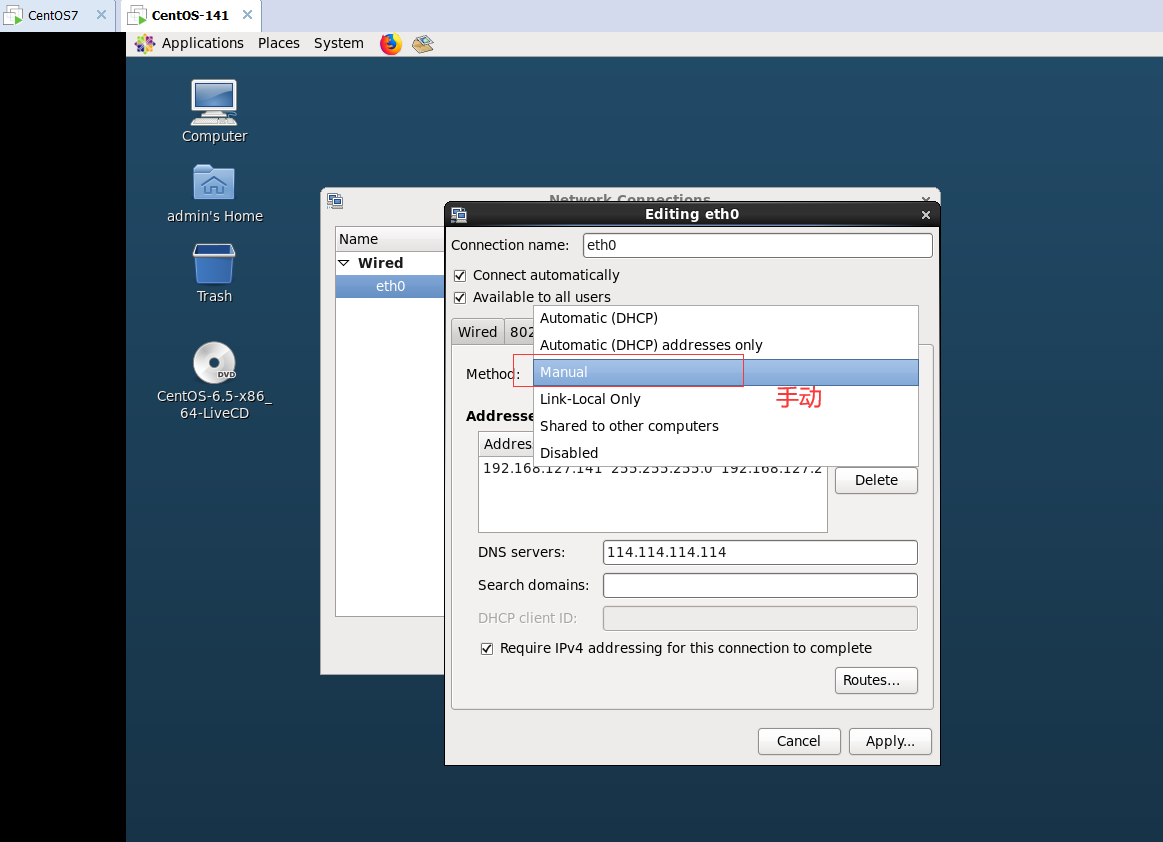1163x842 pixels.
Task: Click the CentOS-141 tab VM icon
Action: click(x=137, y=15)
